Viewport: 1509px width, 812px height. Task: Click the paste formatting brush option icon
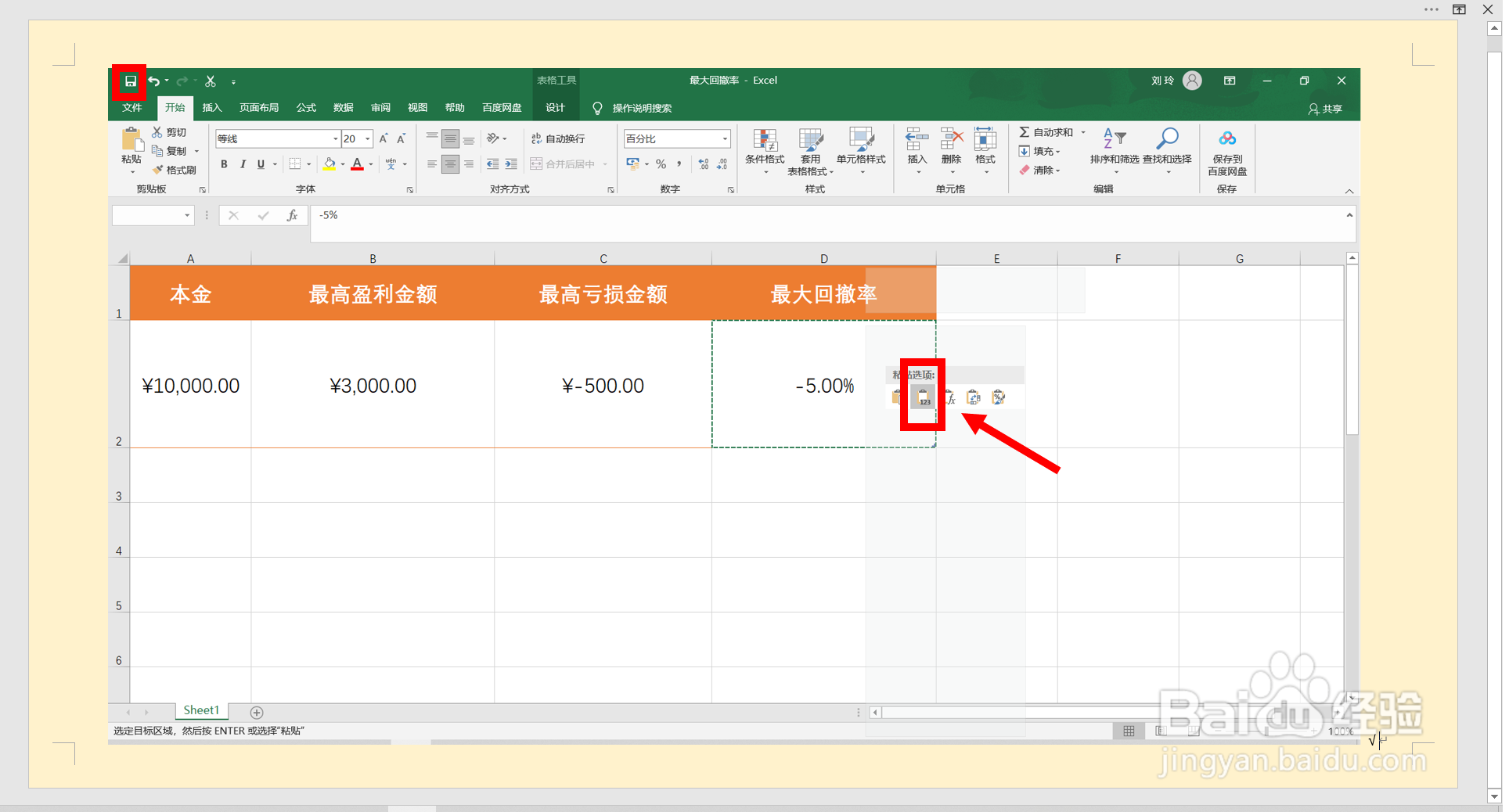[999, 397]
